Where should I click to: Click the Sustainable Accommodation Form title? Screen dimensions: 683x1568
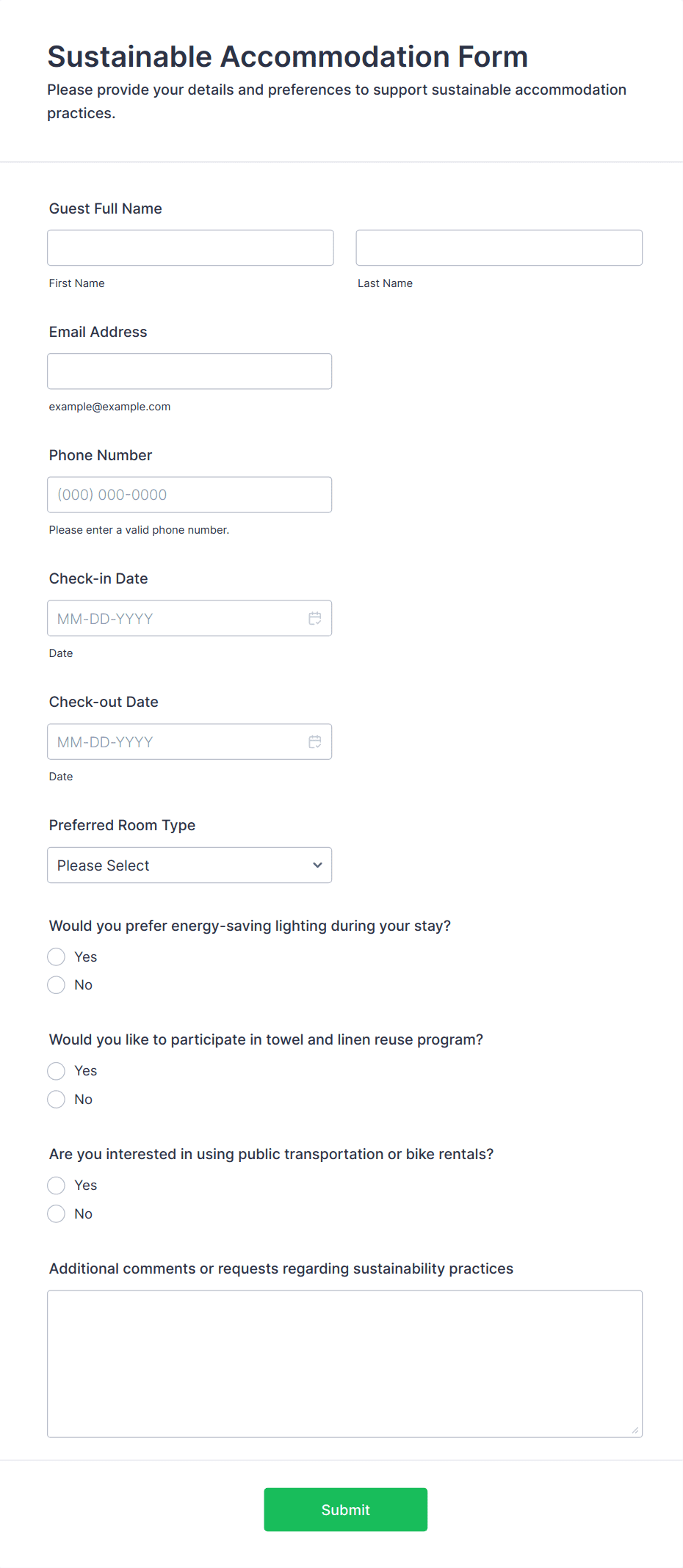pyautogui.click(x=287, y=56)
